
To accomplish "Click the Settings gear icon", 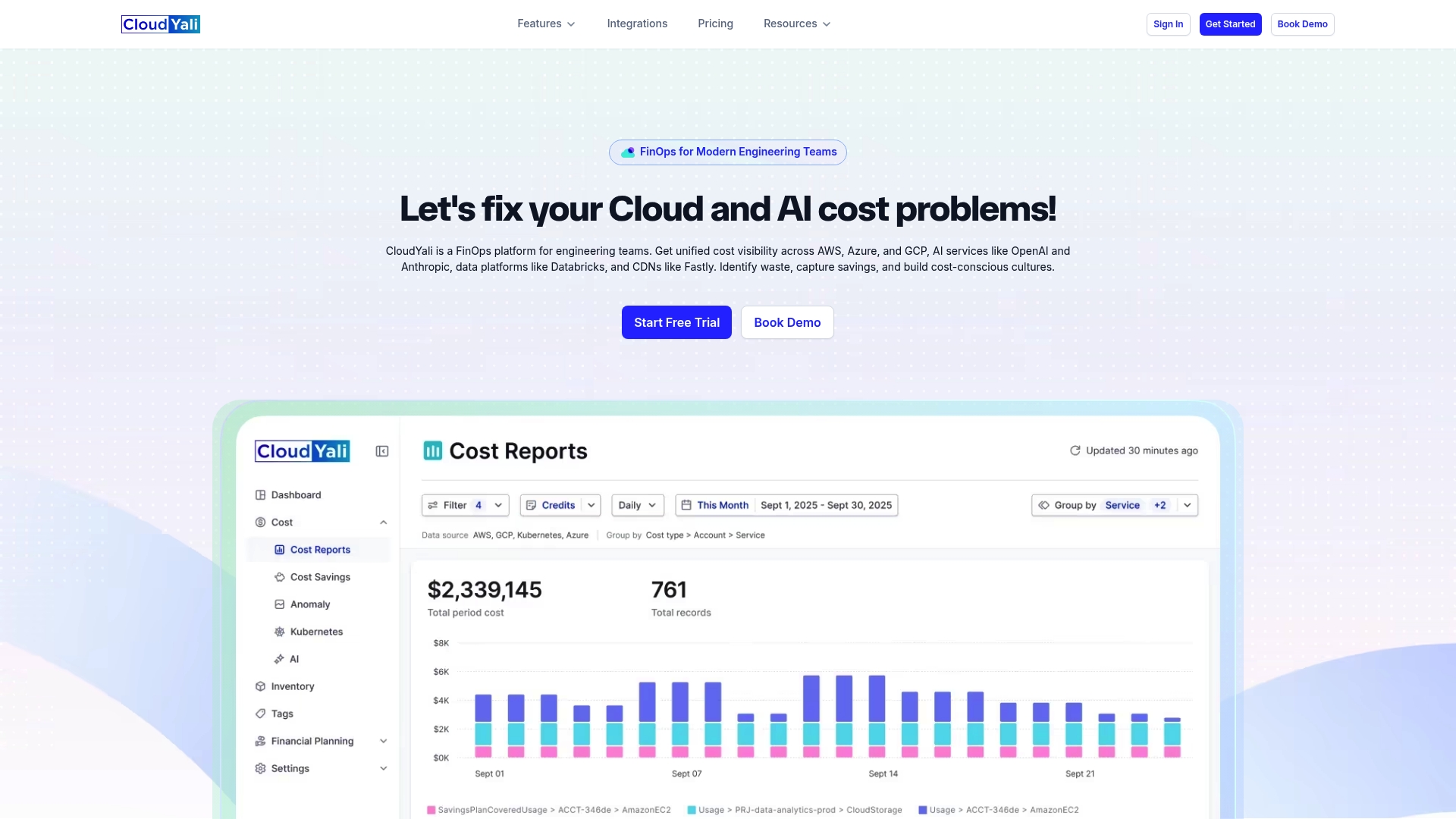I will [260, 768].
